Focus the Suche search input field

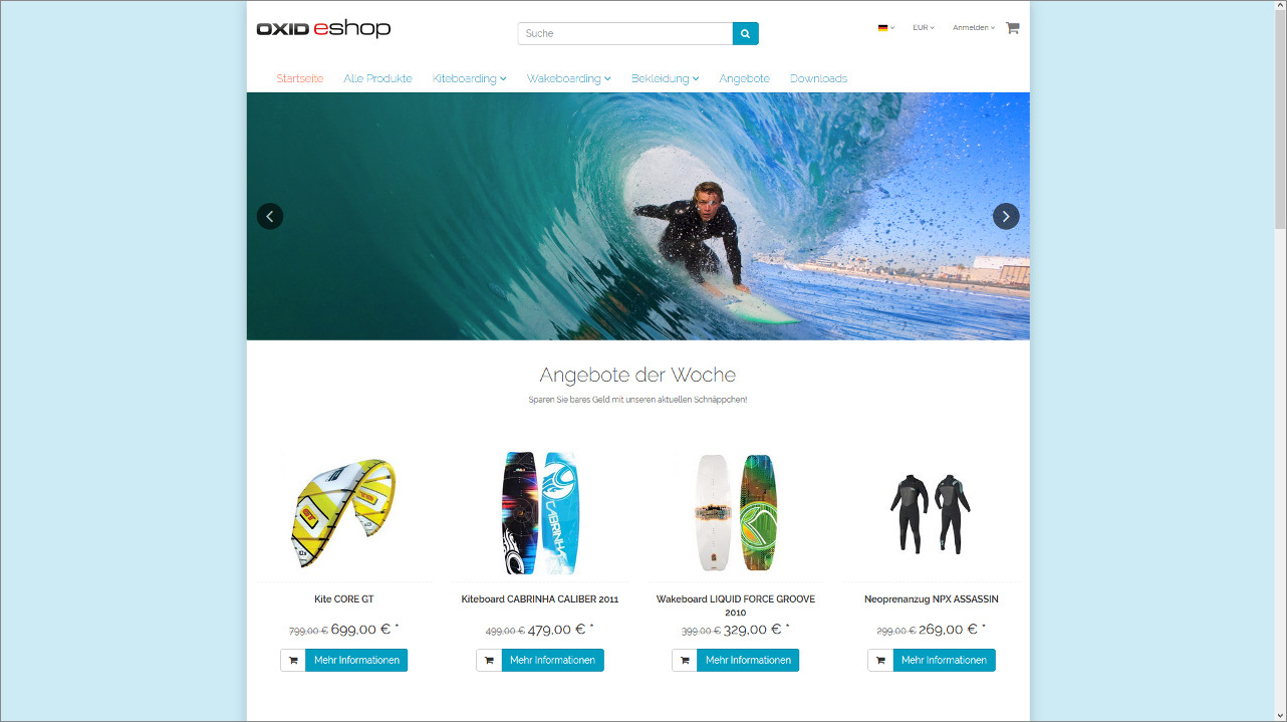click(625, 33)
